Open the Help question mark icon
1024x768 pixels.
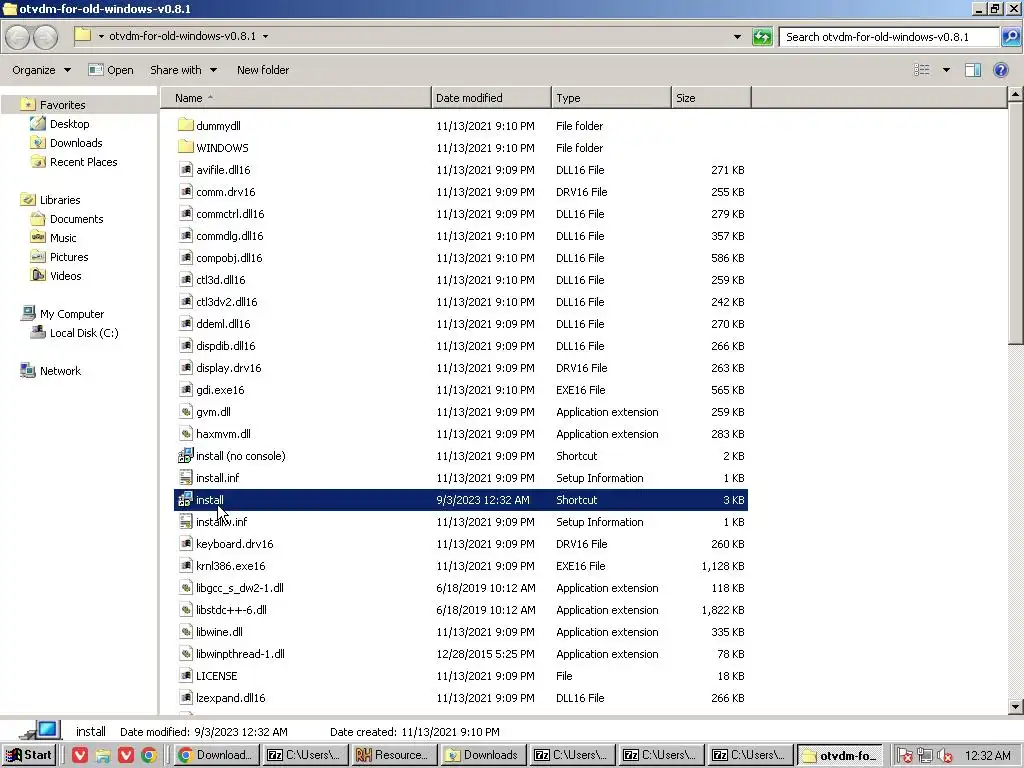(1000, 70)
